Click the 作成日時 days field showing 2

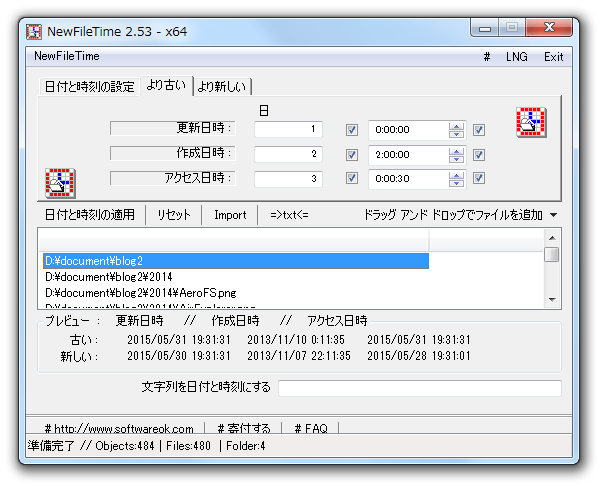tap(288, 154)
